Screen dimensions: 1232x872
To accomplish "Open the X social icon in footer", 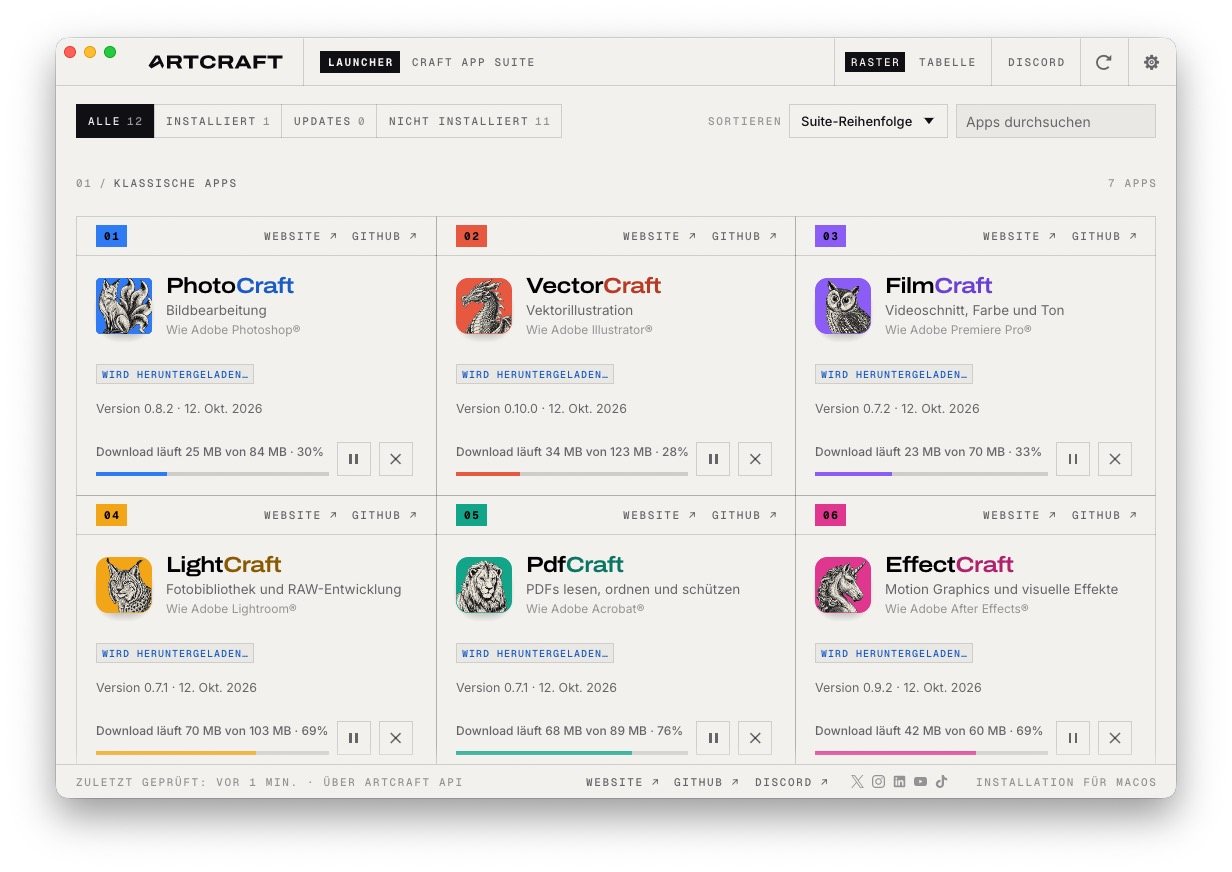I will [x=857, y=782].
